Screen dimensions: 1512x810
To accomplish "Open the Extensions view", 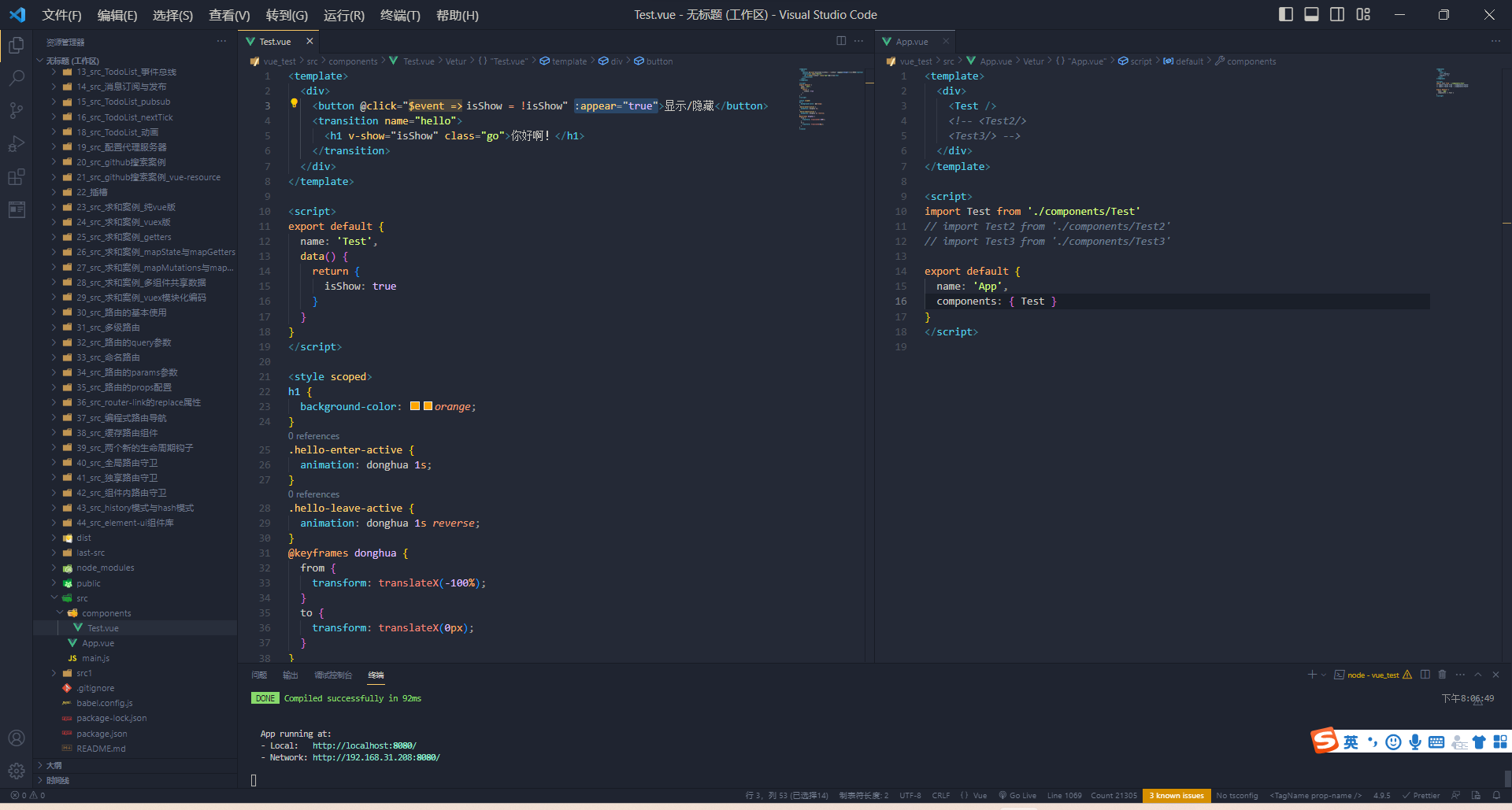I will point(16,177).
